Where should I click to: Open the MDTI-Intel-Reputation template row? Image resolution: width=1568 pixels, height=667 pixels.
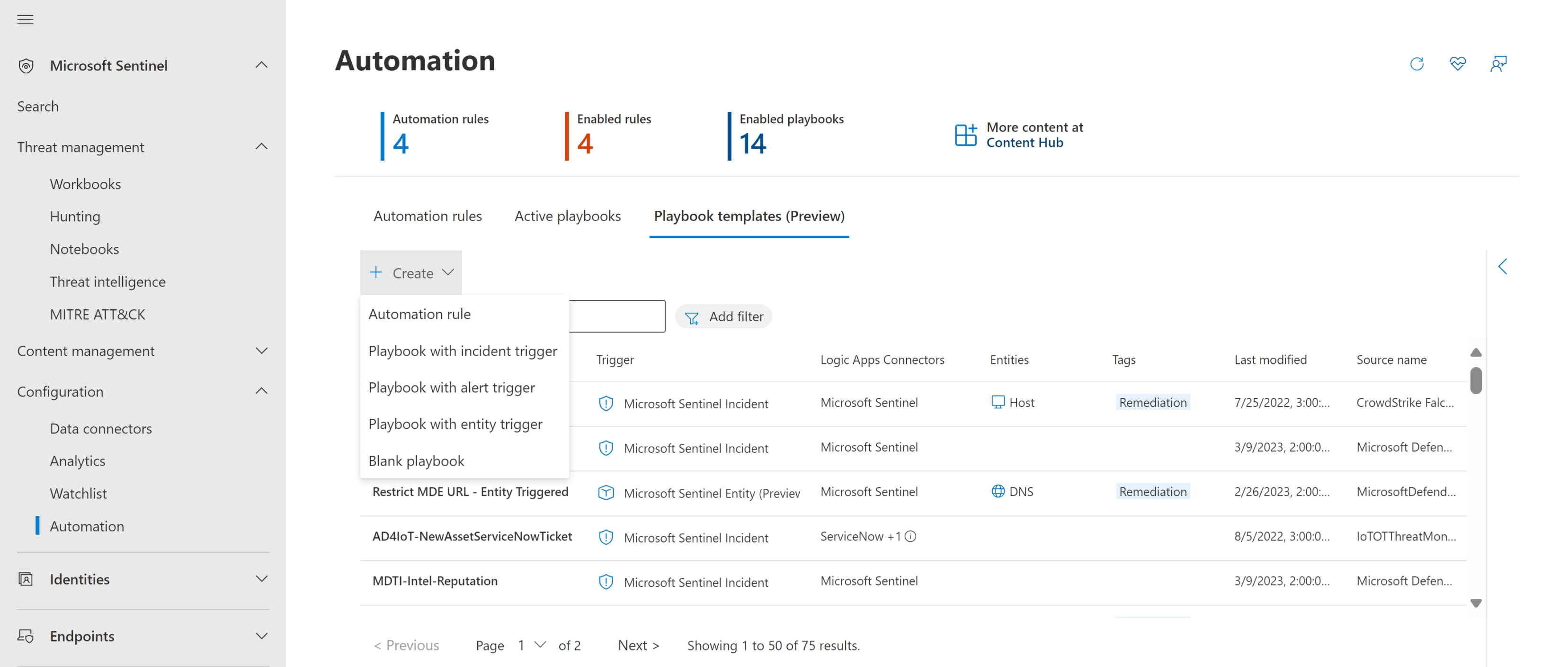435,581
